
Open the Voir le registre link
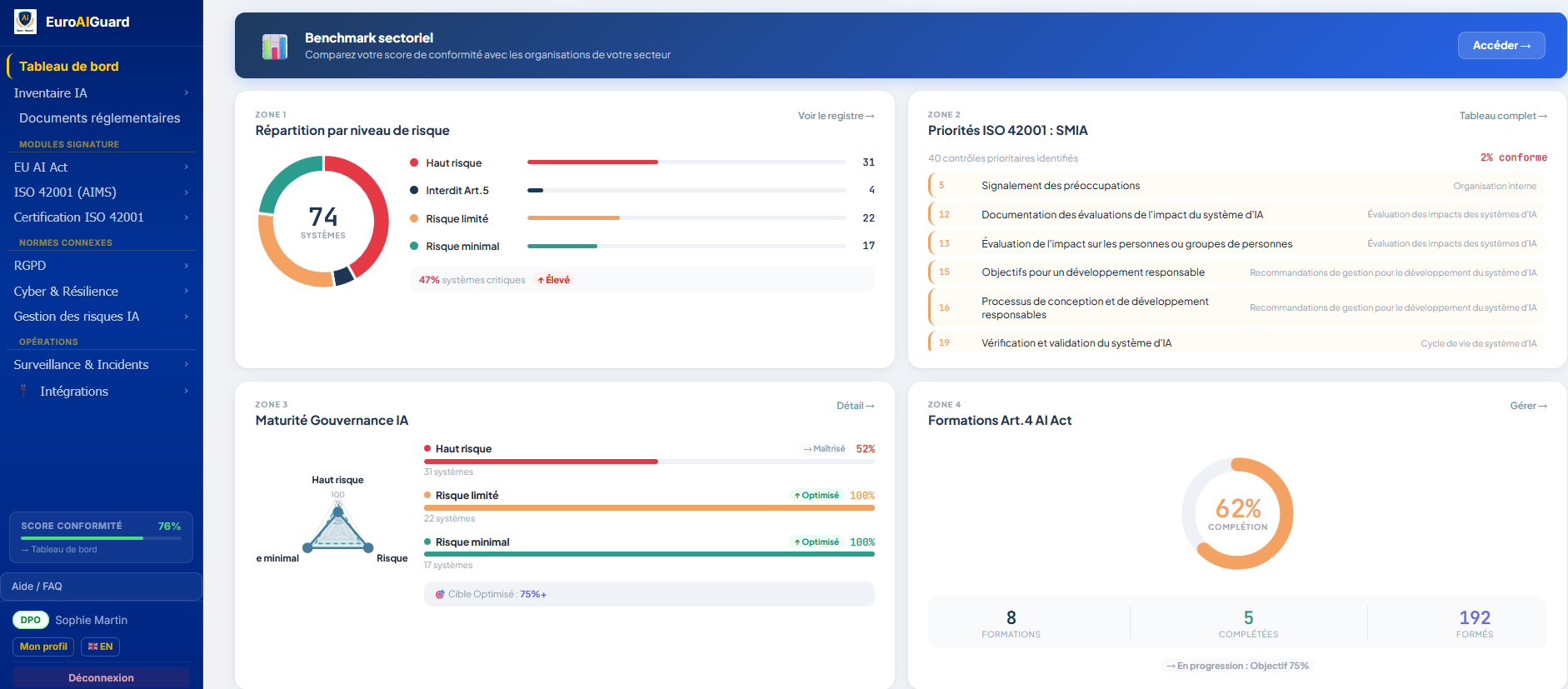pyautogui.click(x=836, y=116)
